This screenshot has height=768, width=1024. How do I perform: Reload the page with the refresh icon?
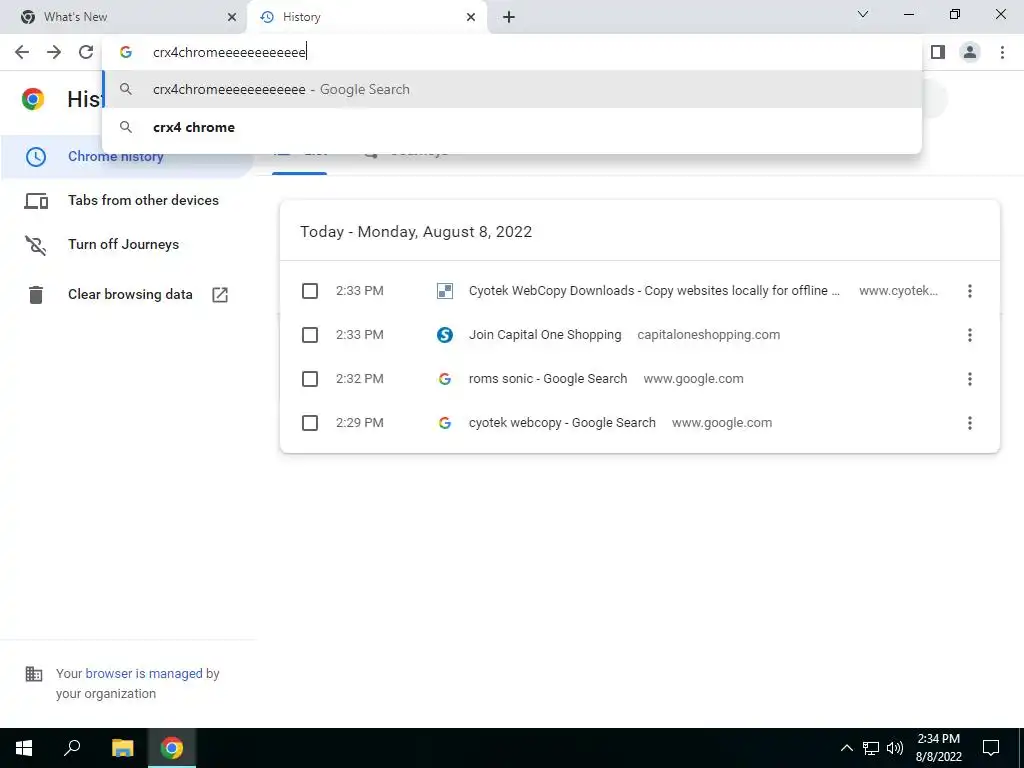(x=86, y=52)
